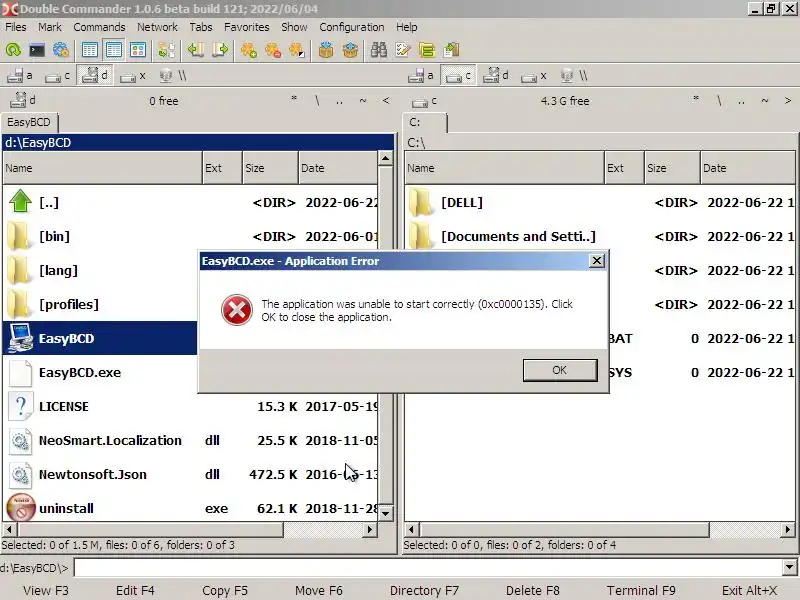Click the Move F6 button

click(319, 590)
